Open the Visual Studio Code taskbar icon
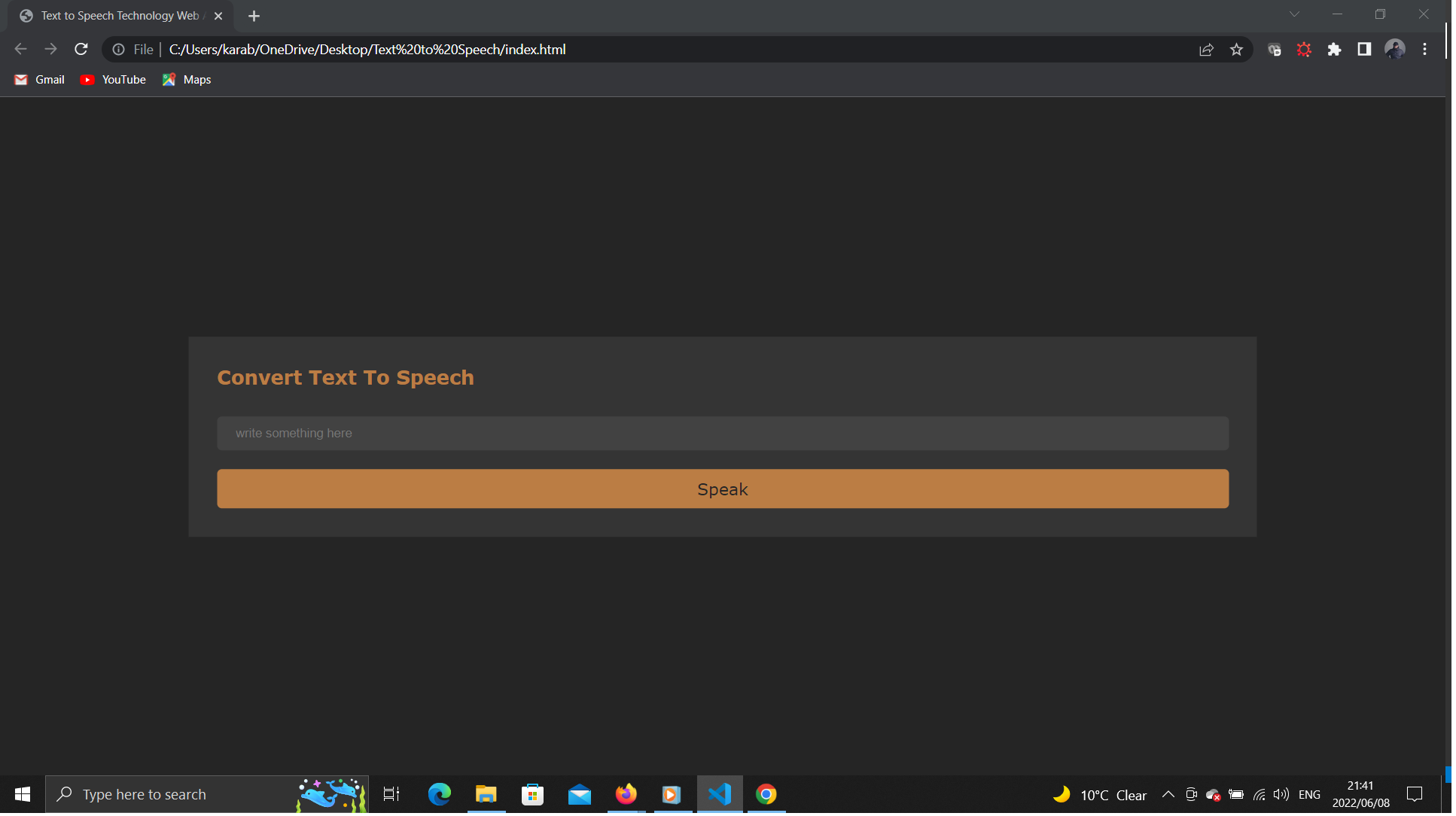Screen dimensions: 1456x816 point(720,794)
